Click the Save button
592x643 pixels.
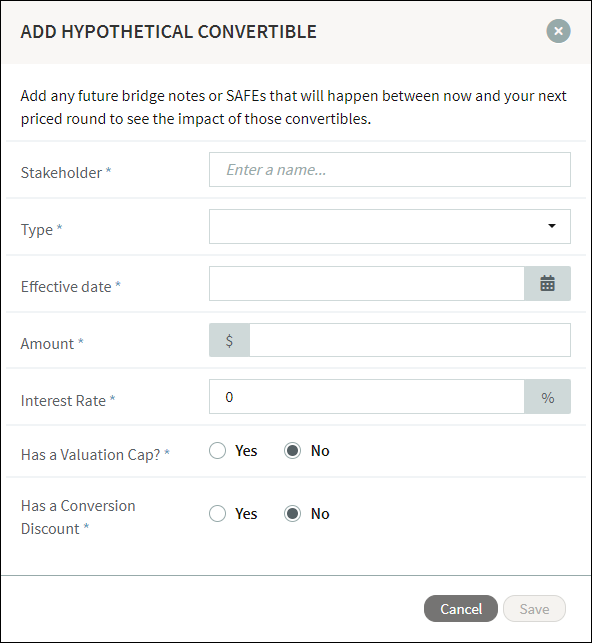[x=534, y=609]
